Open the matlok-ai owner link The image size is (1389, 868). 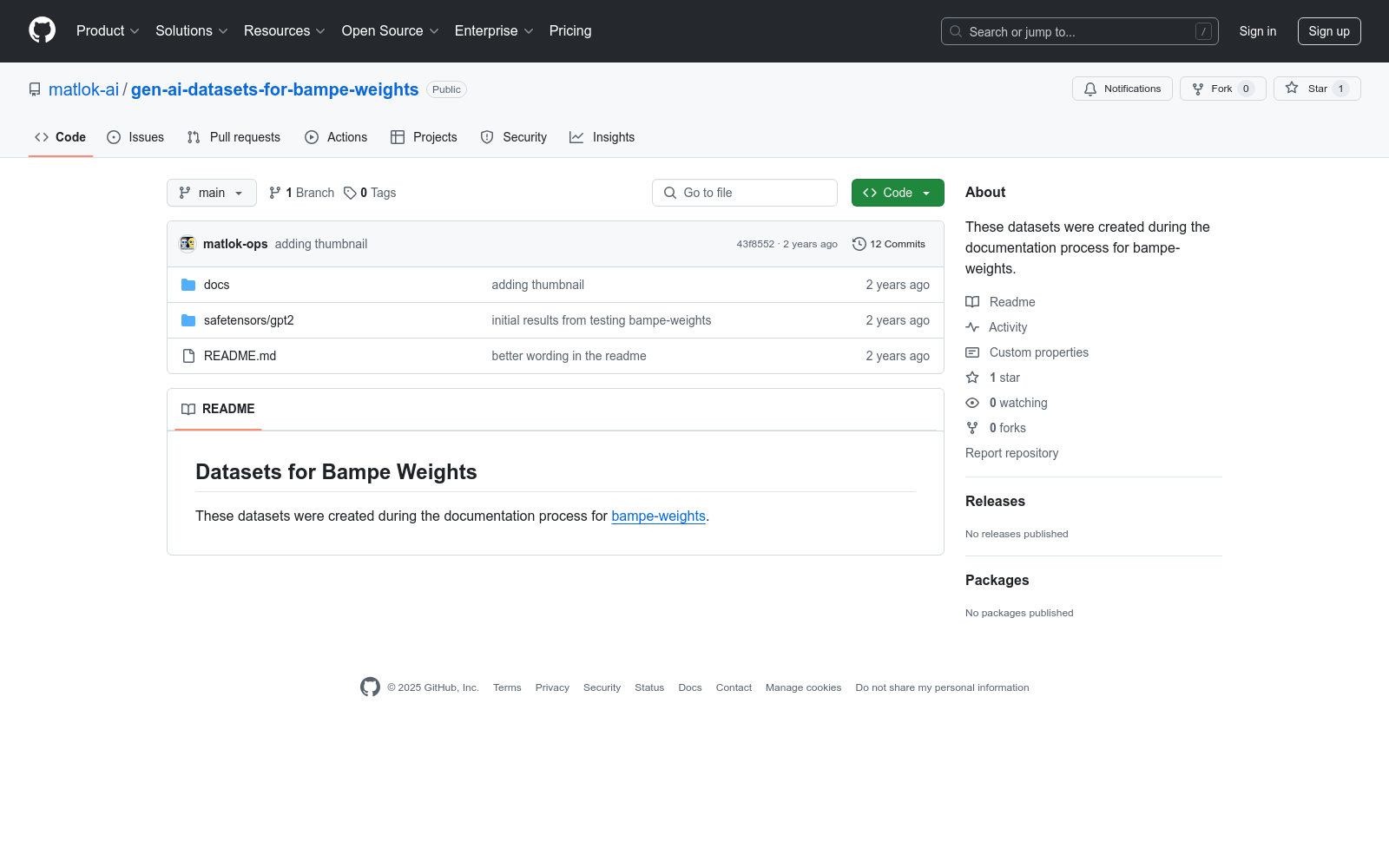point(83,89)
